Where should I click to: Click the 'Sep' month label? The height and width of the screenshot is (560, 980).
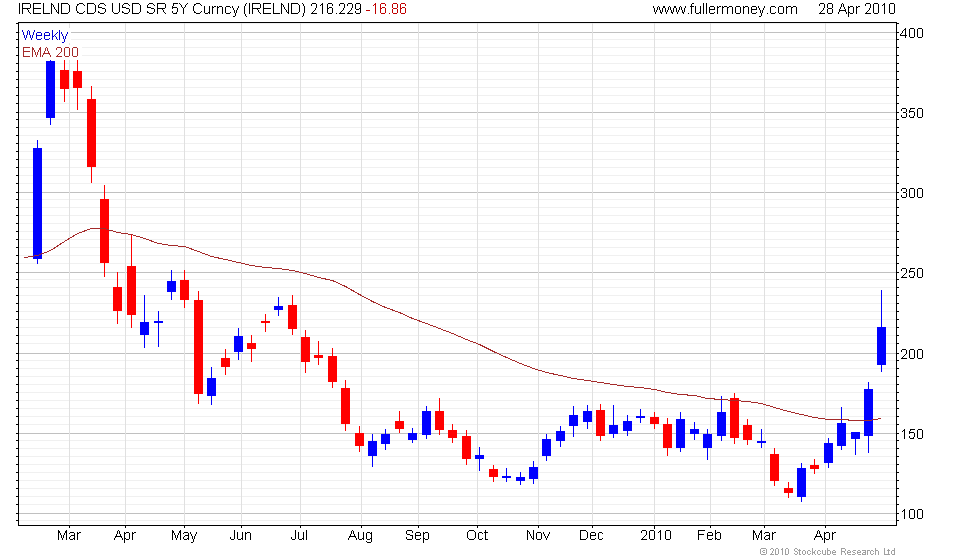click(x=417, y=536)
